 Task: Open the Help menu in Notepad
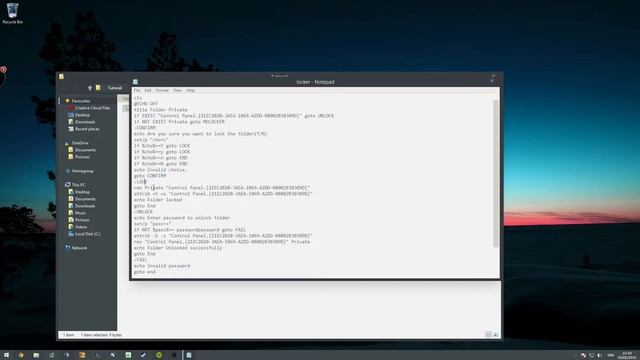(x=190, y=90)
